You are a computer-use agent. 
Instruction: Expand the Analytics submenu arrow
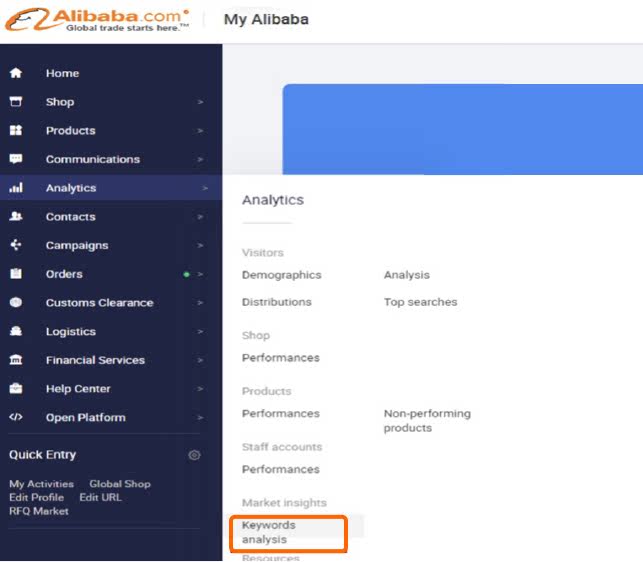(205, 188)
